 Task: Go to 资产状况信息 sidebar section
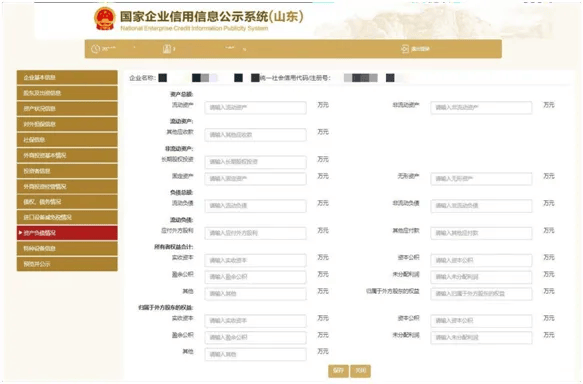click(x=67, y=109)
